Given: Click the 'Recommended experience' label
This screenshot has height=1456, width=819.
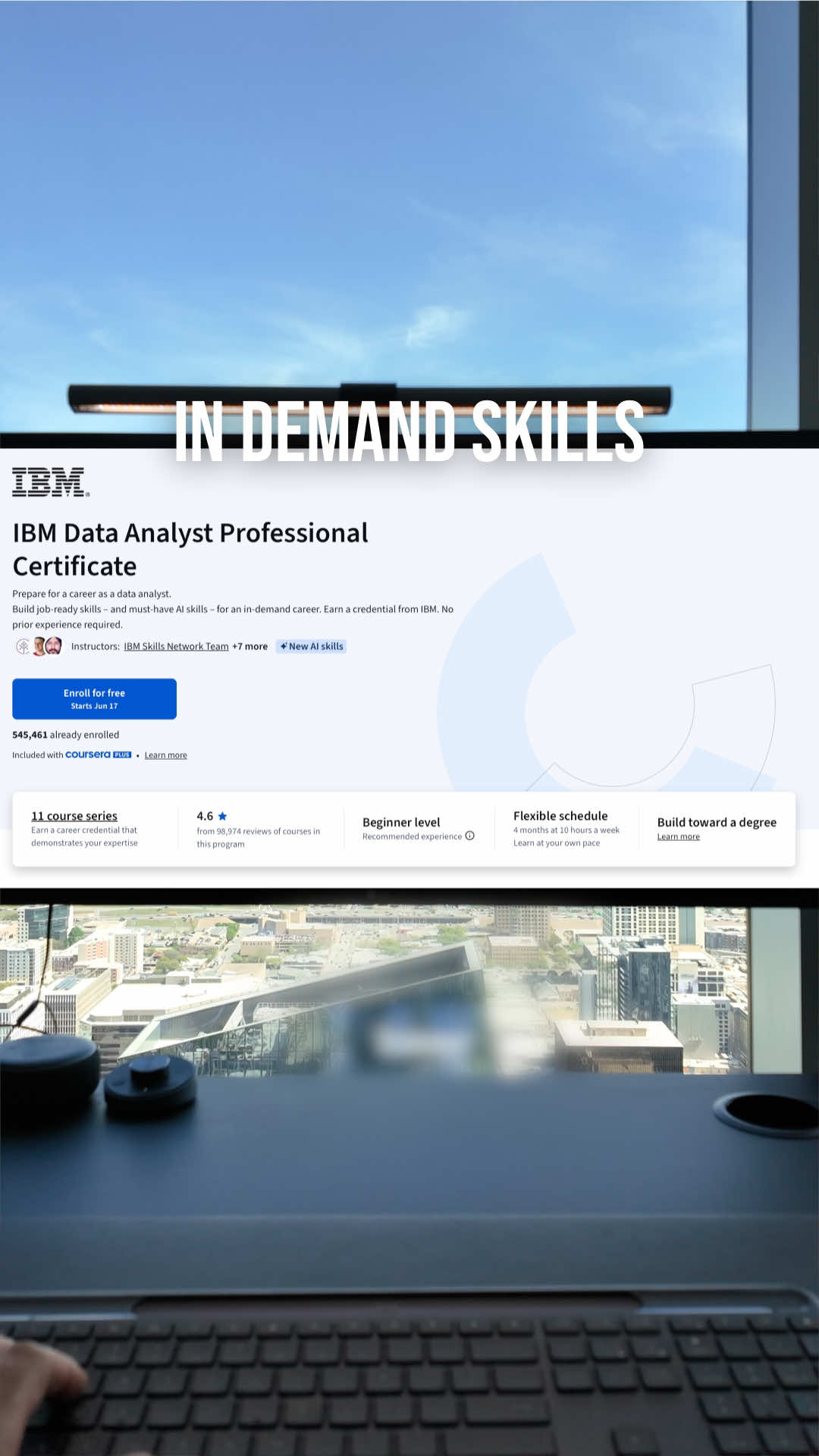Looking at the screenshot, I should click(x=412, y=836).
